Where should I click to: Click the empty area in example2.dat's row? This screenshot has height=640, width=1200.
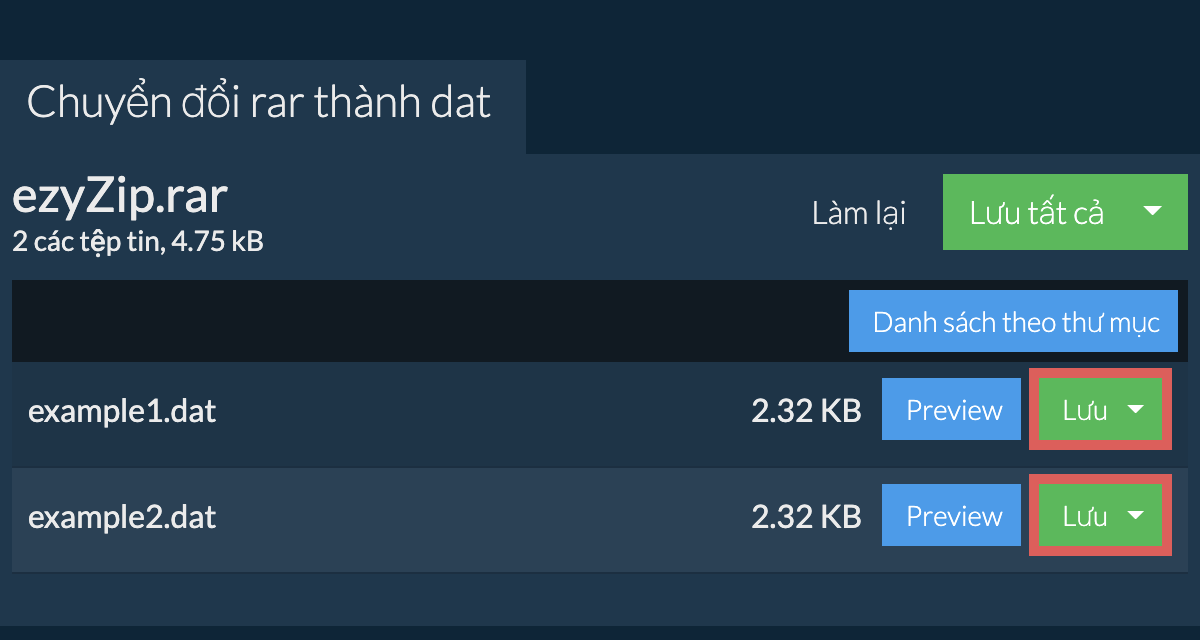click(480, 517)
